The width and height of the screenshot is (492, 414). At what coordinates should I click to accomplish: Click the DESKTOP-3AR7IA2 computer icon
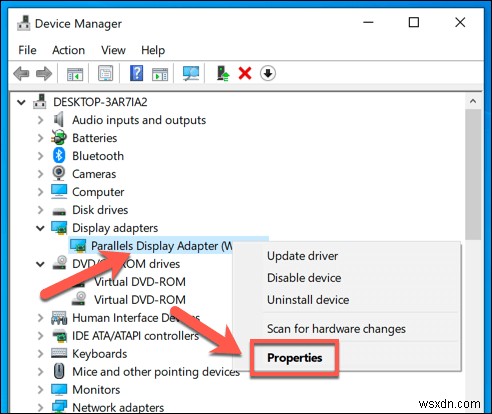coord(40,102)
